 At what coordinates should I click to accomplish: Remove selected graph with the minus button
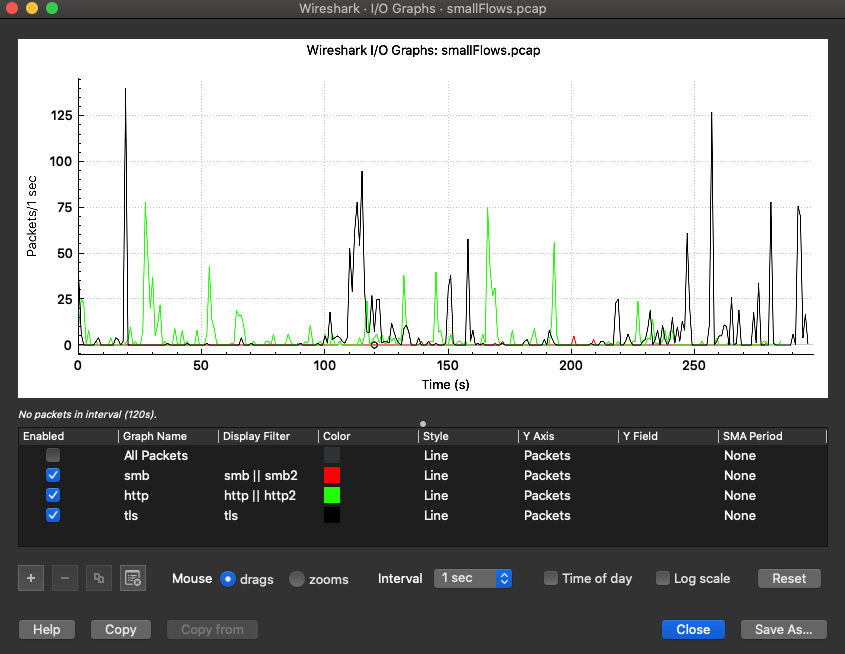pyautogui.click(x=65, y=578)
